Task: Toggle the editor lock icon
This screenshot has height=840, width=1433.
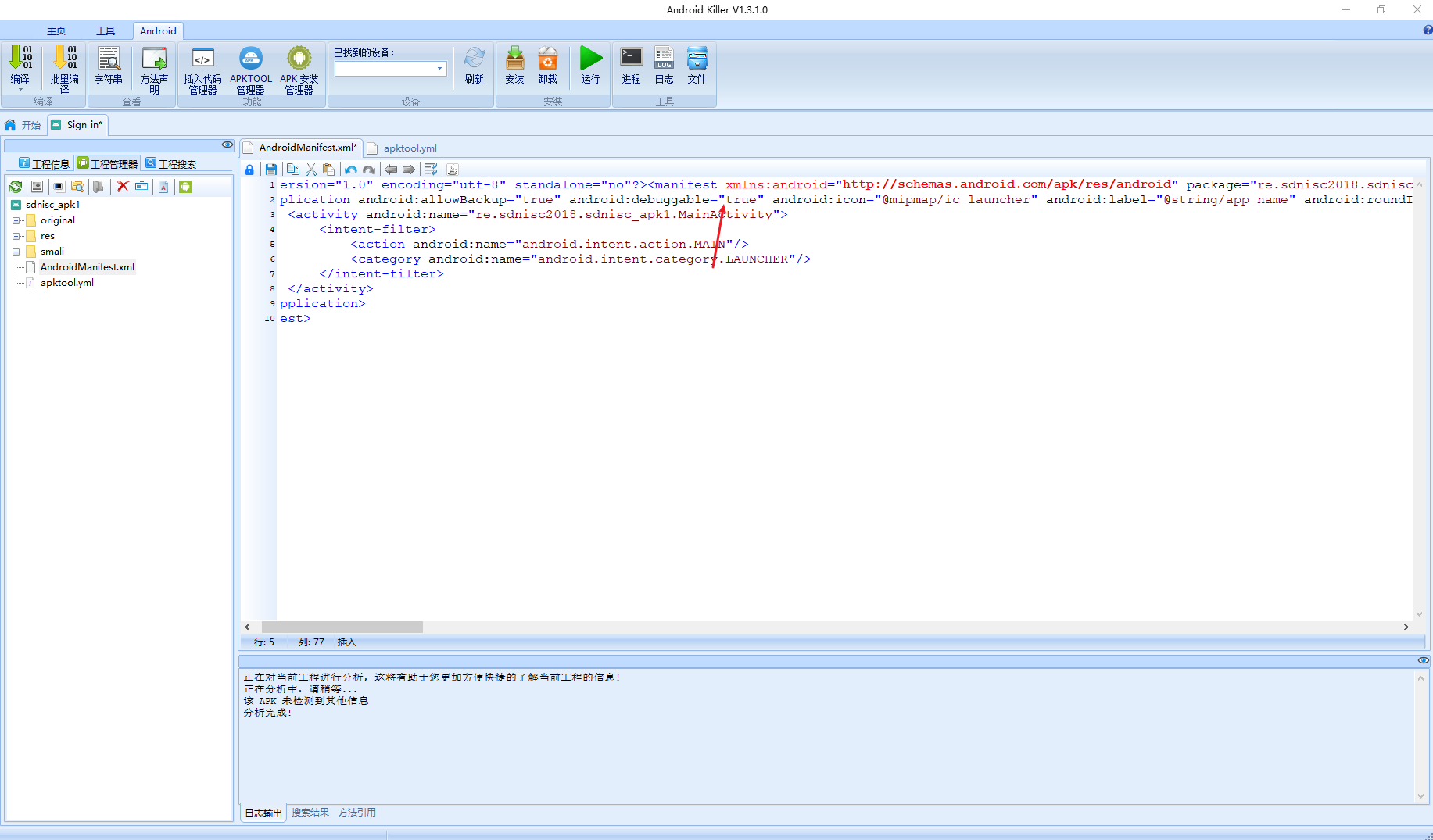Action: [x=249, y=170]
